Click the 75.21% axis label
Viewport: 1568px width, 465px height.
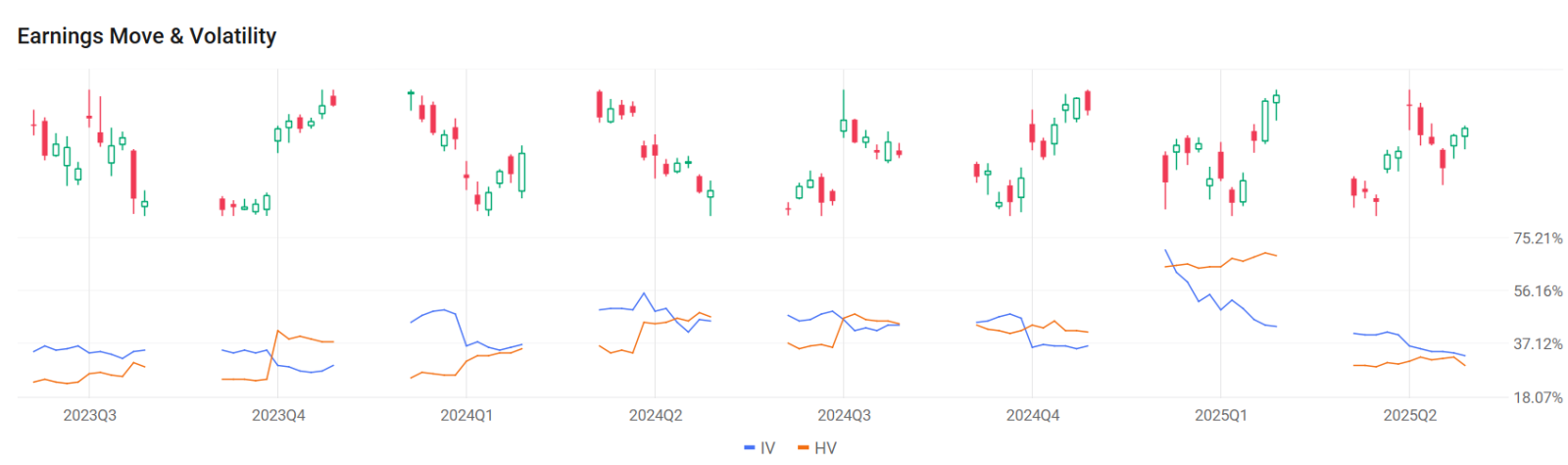click(1538, 238)
